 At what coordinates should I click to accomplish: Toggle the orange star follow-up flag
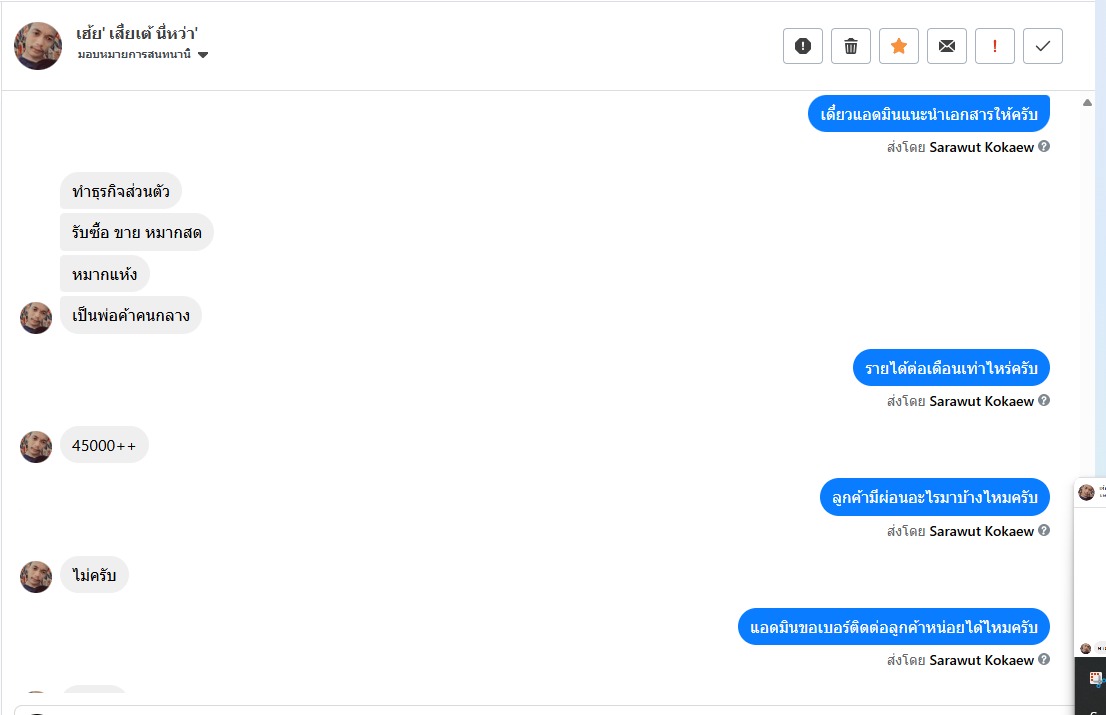point(898,46)
